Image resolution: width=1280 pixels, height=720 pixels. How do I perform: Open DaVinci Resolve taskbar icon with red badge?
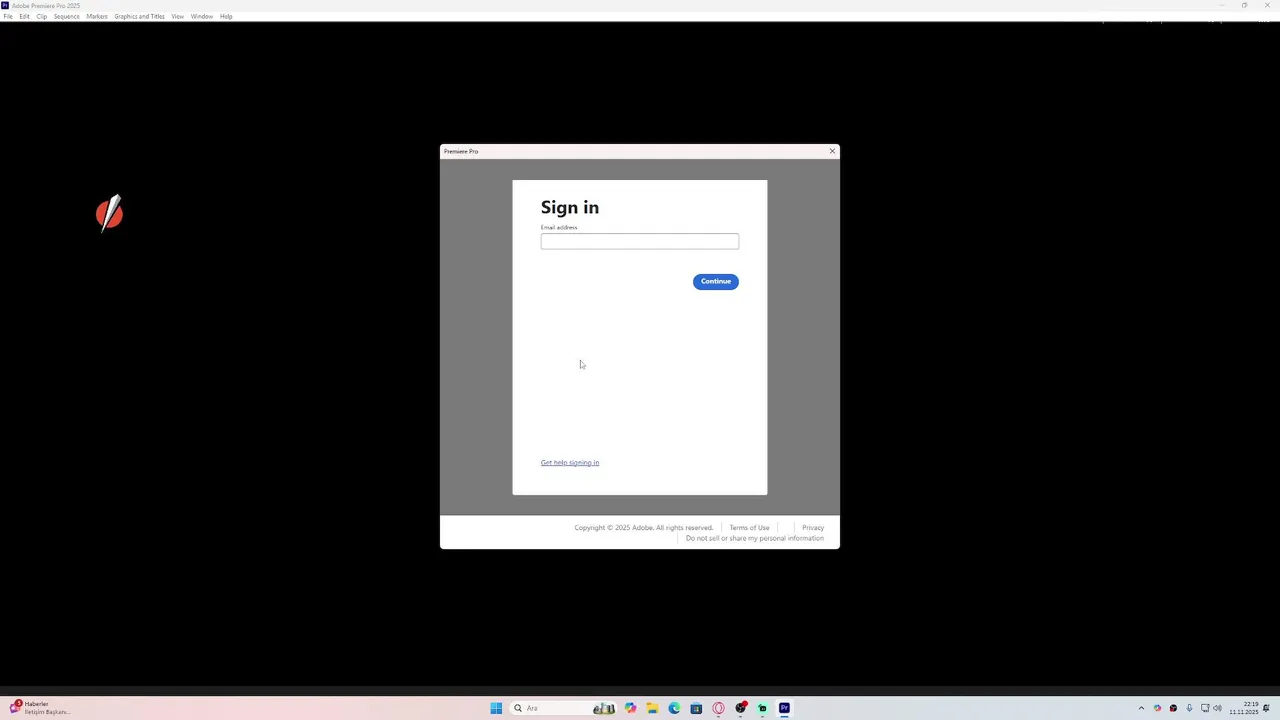point(740,708)
